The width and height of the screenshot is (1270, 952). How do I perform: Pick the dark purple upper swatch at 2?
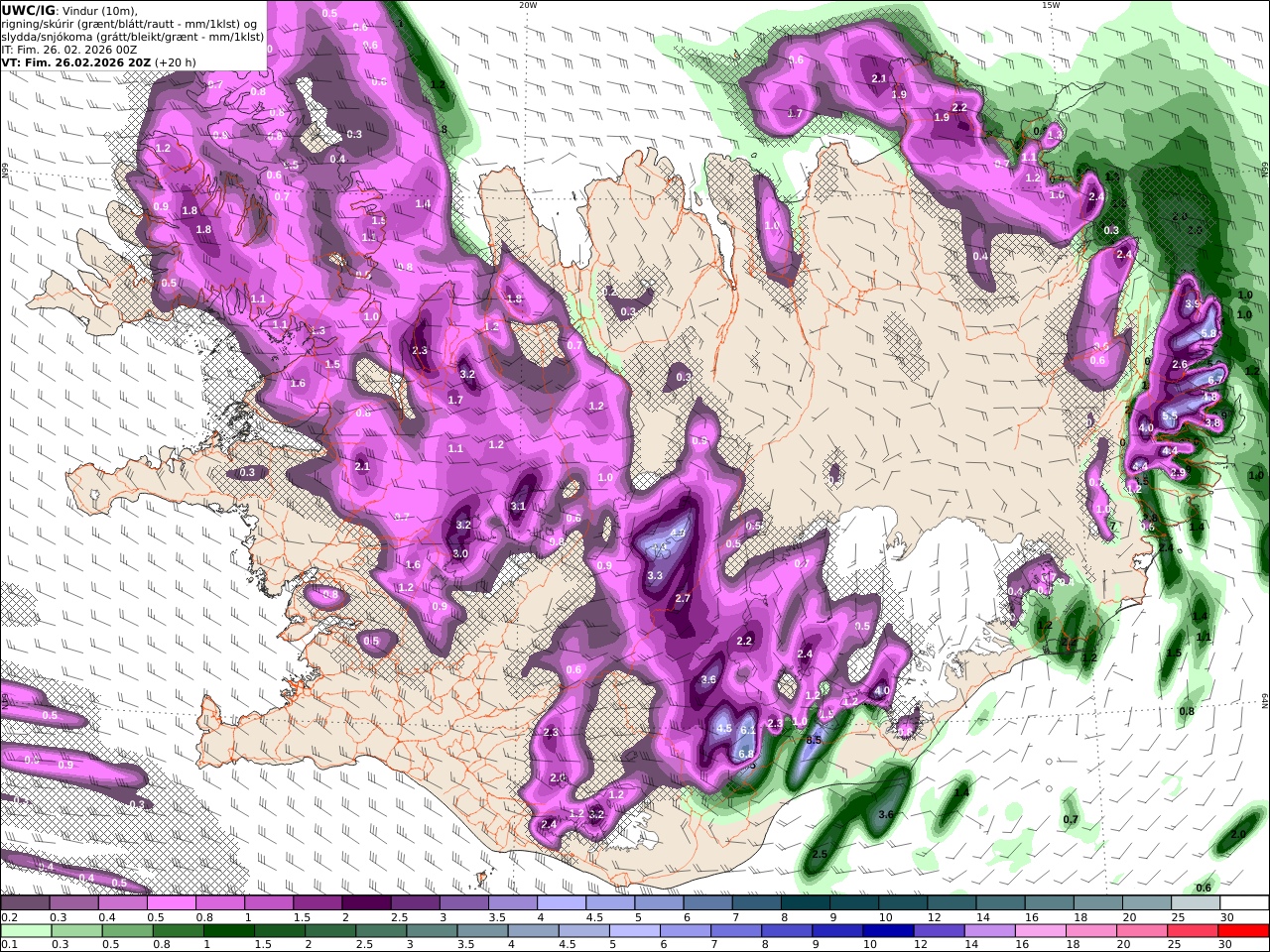[365, 903]
